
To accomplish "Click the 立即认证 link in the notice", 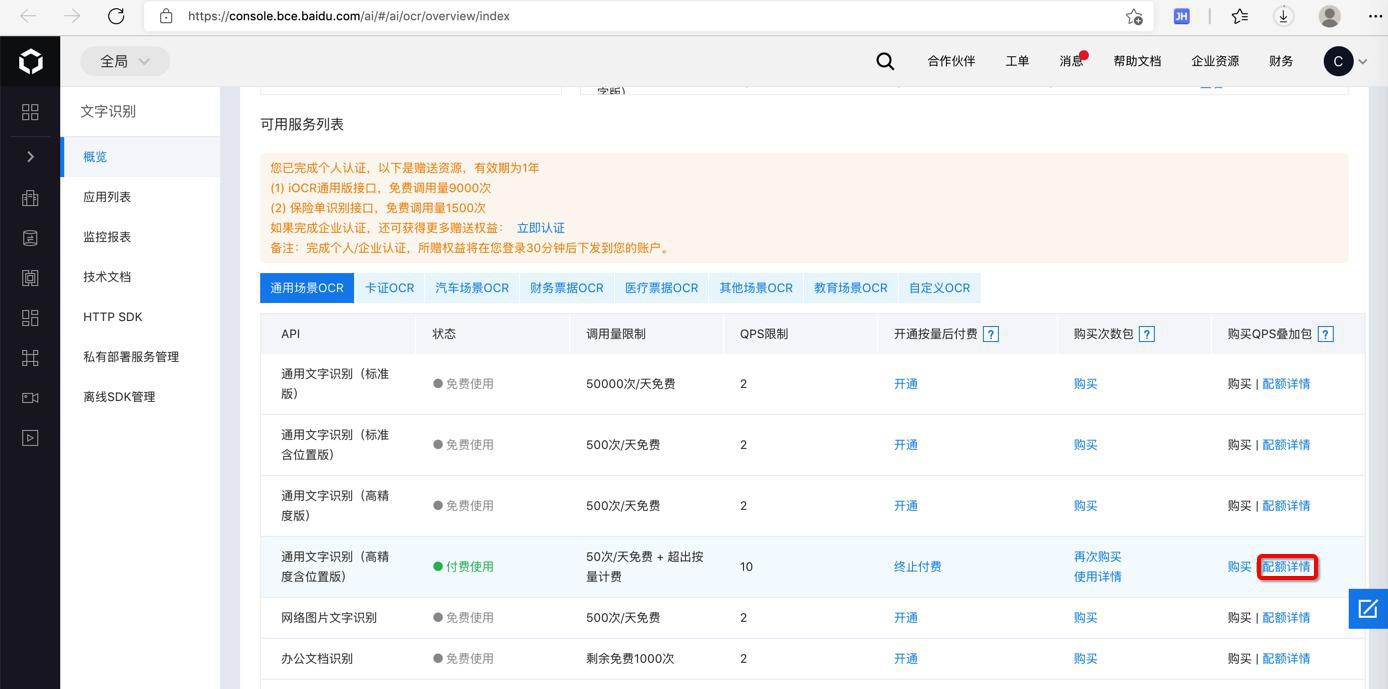I will [541, 228].
